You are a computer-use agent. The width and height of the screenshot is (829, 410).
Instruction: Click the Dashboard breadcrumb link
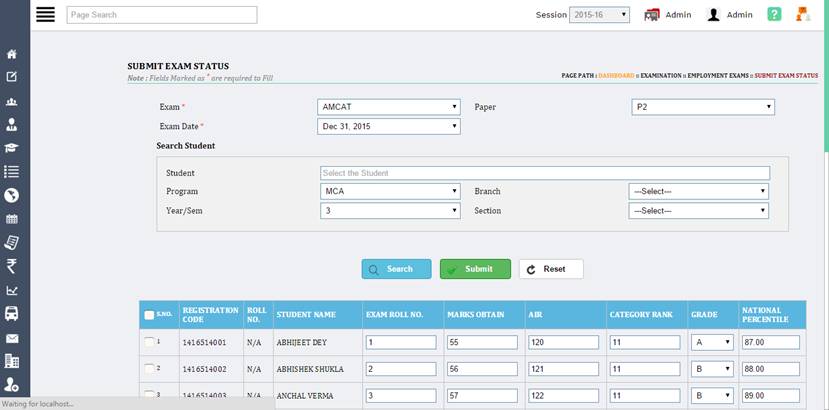(616, 76)
